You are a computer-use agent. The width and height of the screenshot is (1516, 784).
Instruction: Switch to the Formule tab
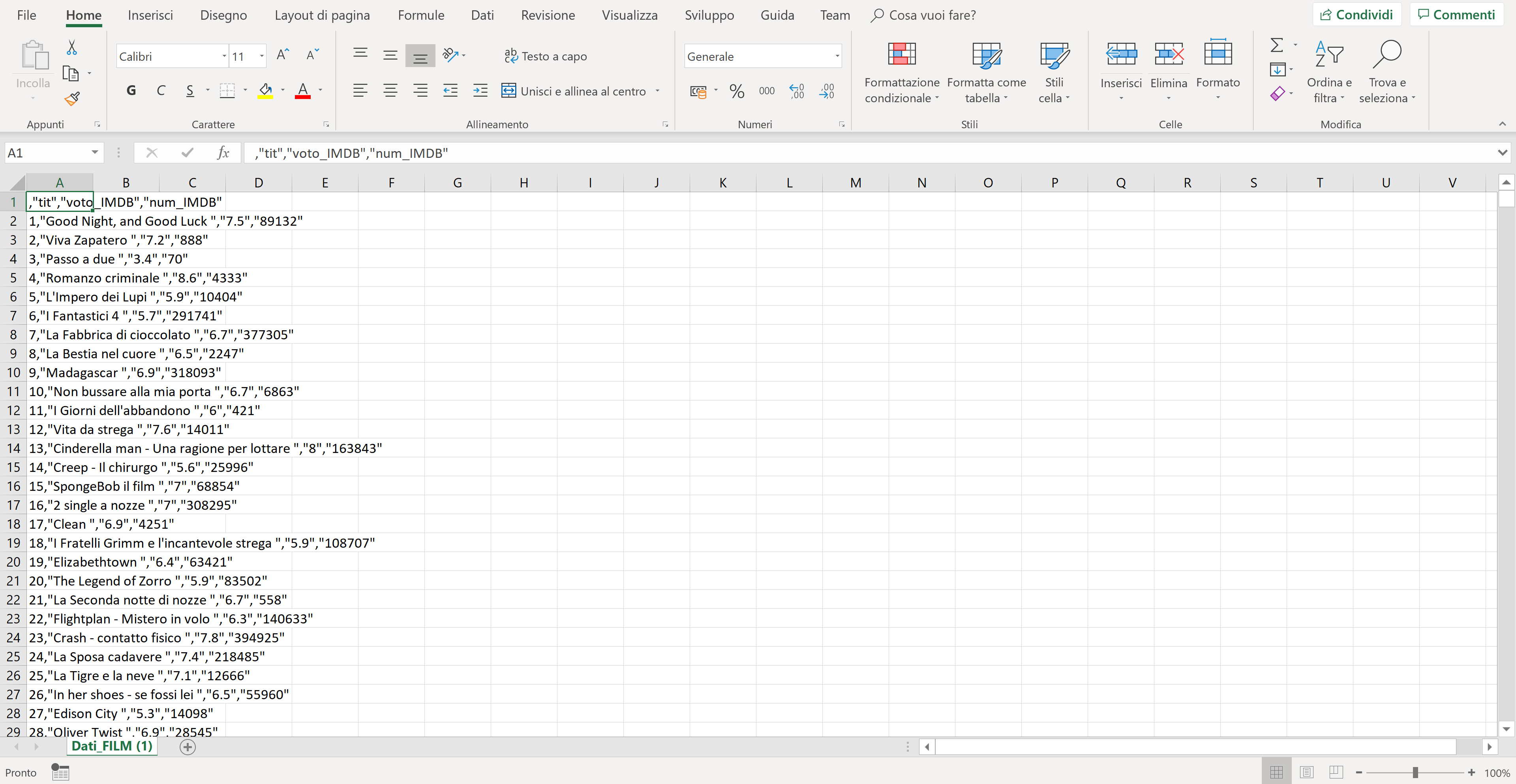421,15
